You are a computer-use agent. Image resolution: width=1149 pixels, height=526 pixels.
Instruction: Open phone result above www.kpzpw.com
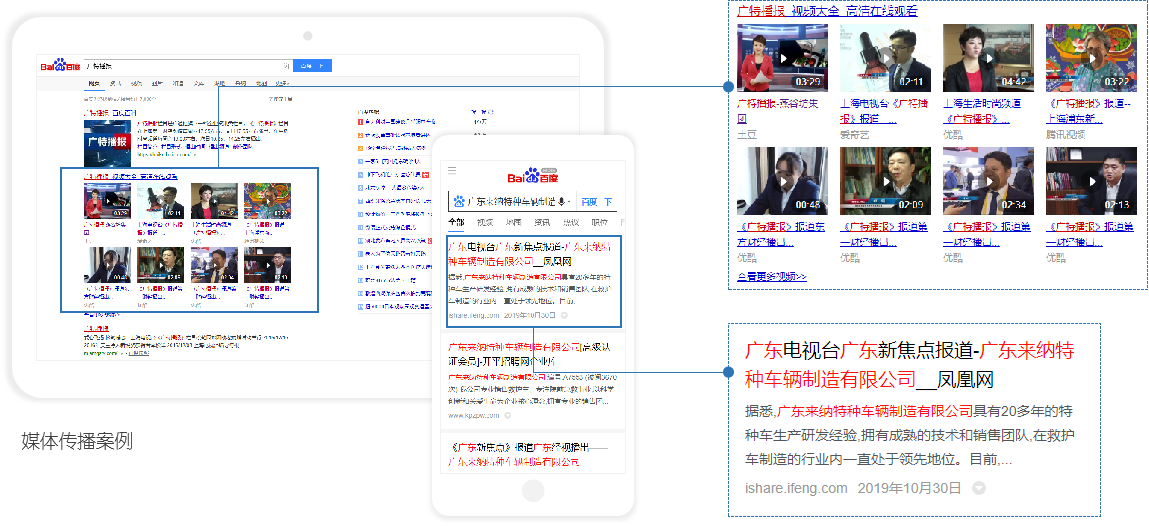[527, 354]
